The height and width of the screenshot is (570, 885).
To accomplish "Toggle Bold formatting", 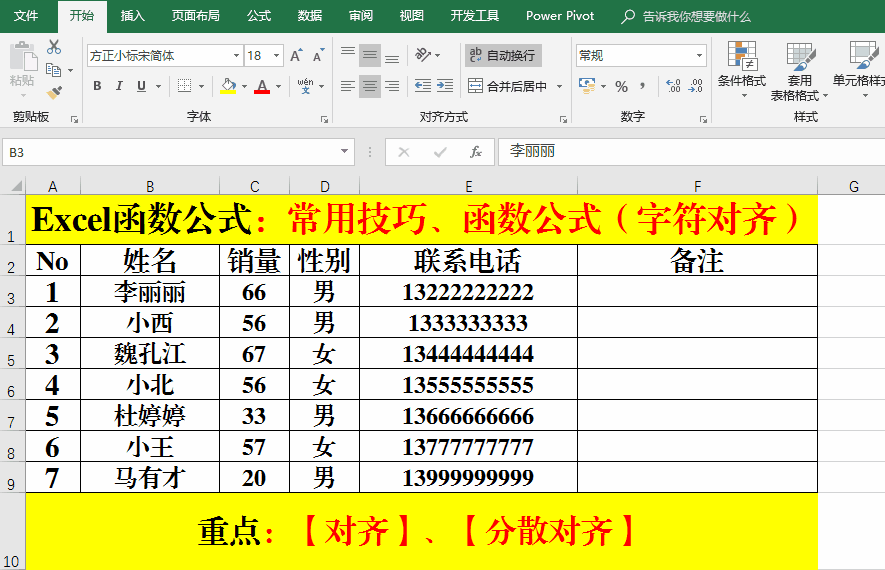I will (x=97, y=86).
